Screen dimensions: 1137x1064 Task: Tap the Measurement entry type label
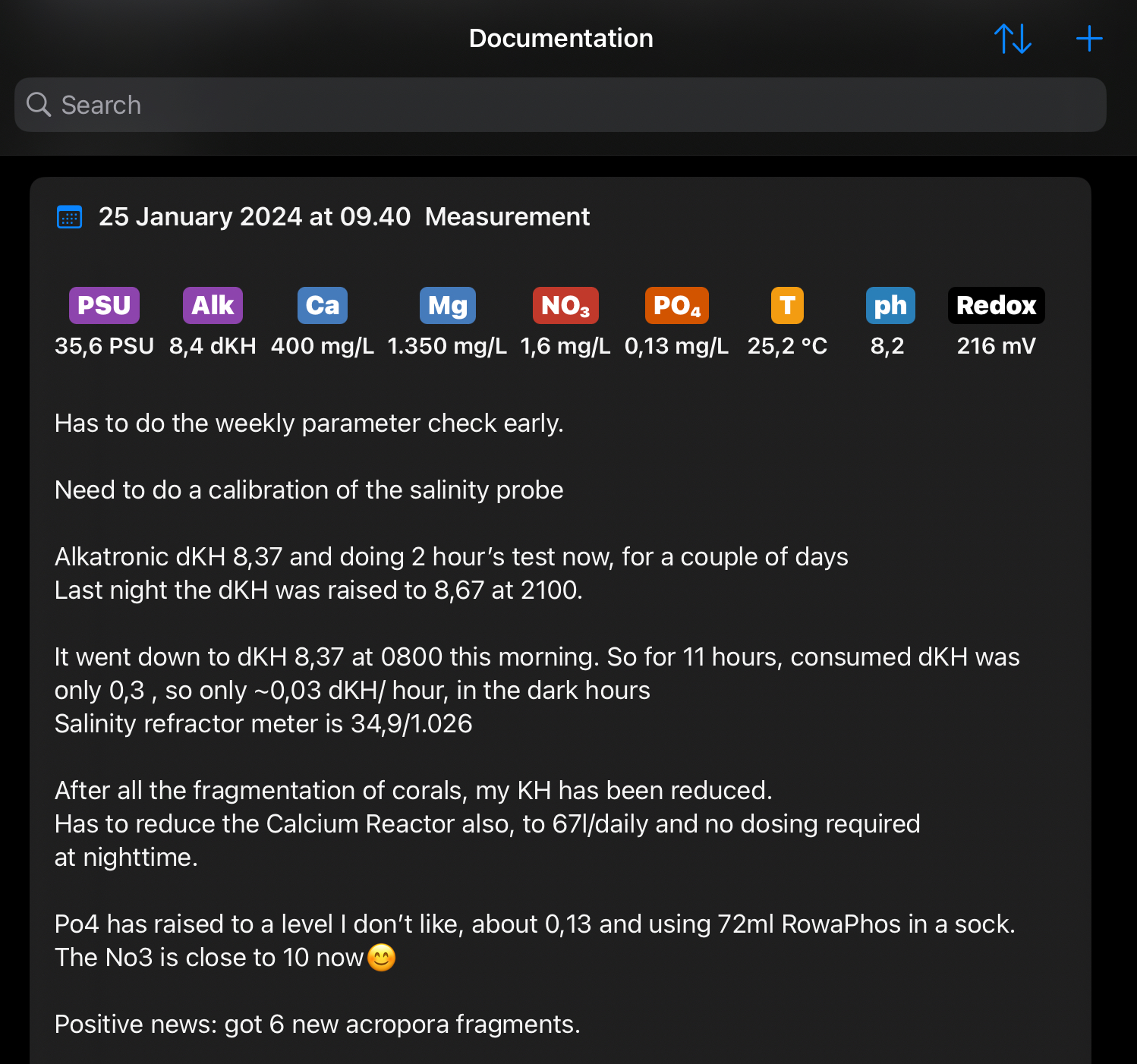[507, 217]
